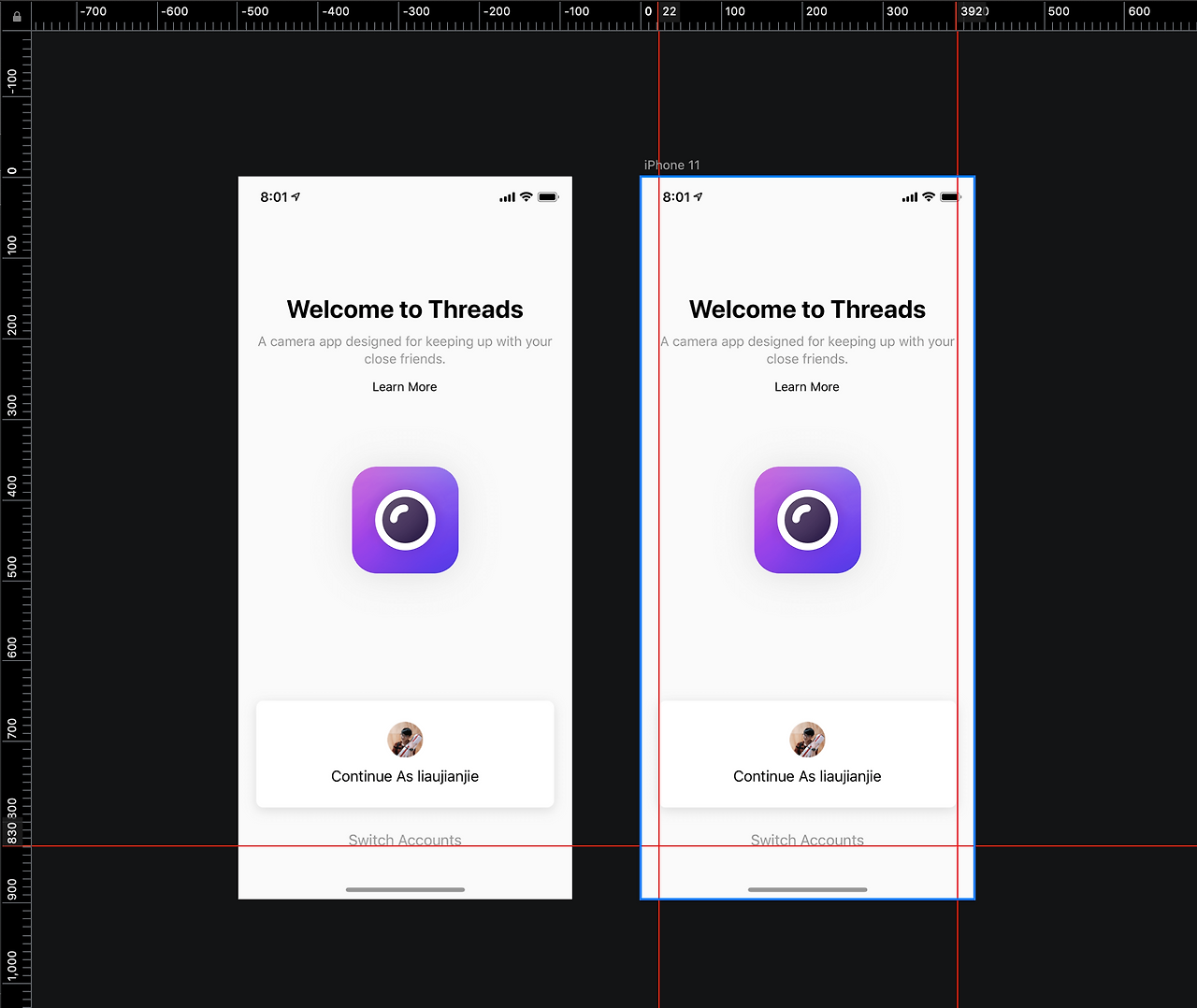1197x1008 pixels.
Task: Select the camera app icon in iPhone 11 artboard
Action: pyautogui.click(x=807, y=520)
